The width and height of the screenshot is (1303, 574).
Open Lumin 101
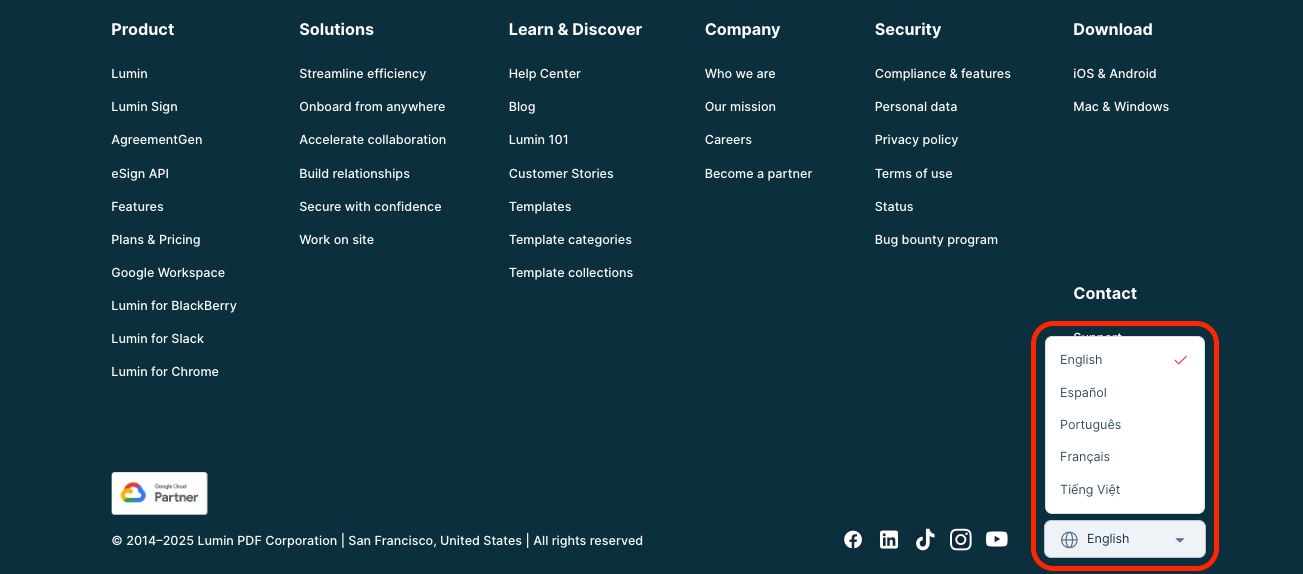pos(539,140)
